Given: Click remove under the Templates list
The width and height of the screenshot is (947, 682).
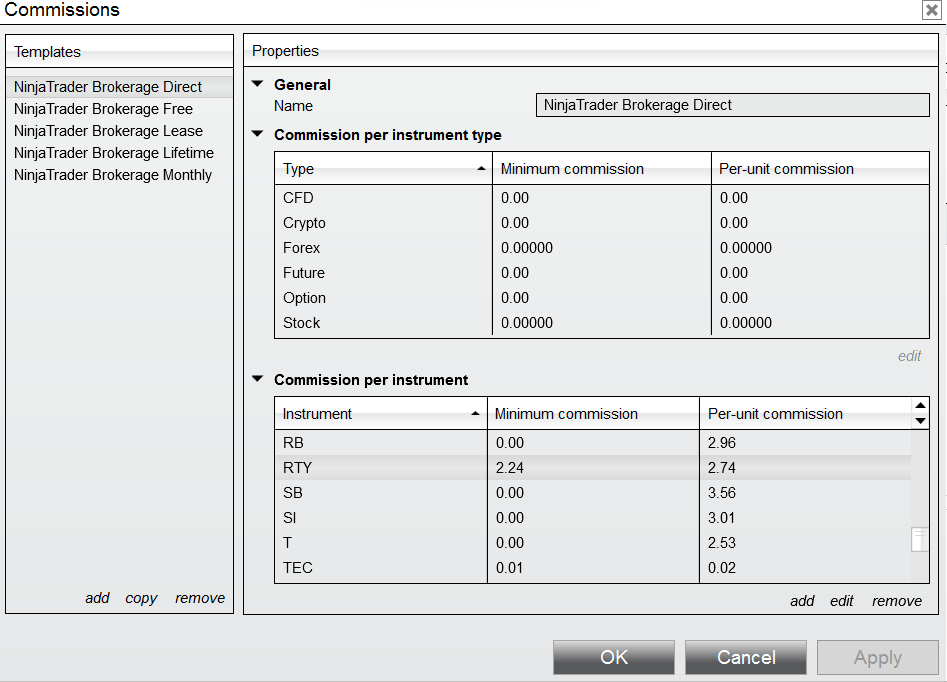Looking at the screenshot, I should [199, 597].
